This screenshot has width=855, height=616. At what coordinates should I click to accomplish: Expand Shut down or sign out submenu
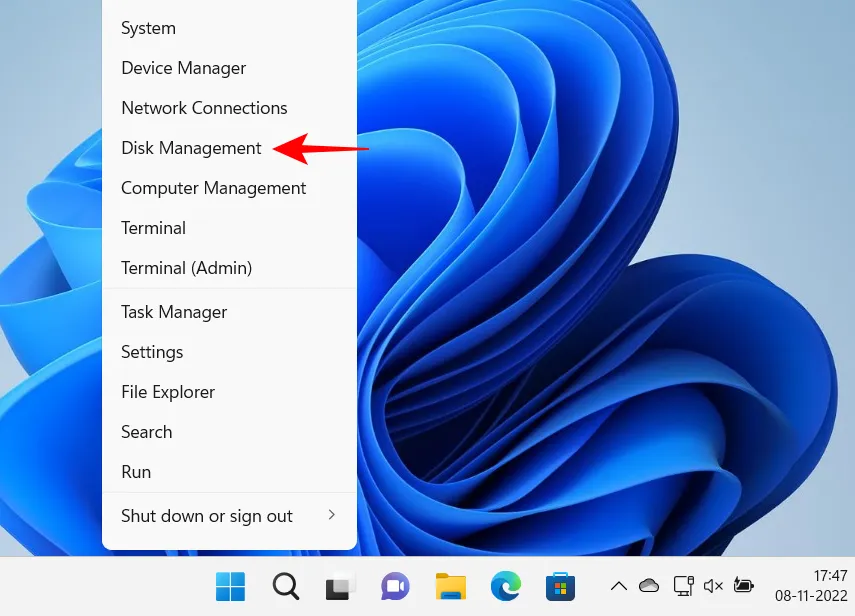(229, 516)
